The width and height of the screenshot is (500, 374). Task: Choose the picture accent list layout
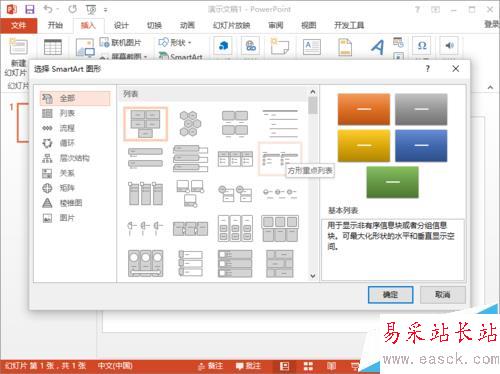coord(190,193)
